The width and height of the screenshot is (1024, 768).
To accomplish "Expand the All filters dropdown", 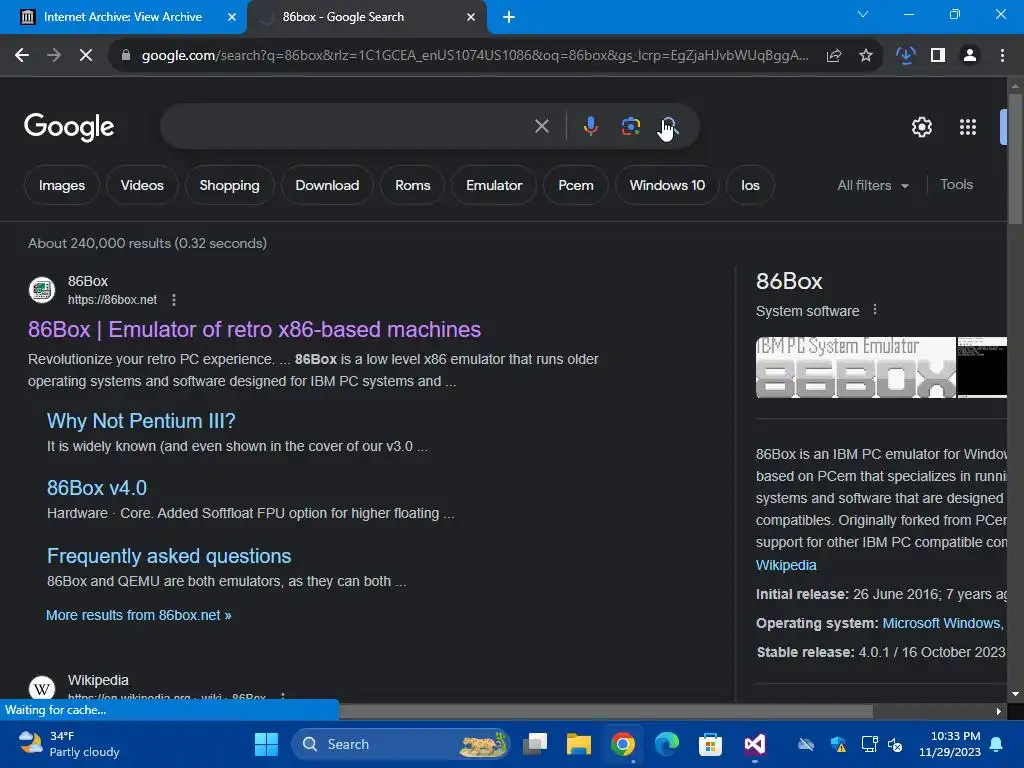I will tap(873, 185).
